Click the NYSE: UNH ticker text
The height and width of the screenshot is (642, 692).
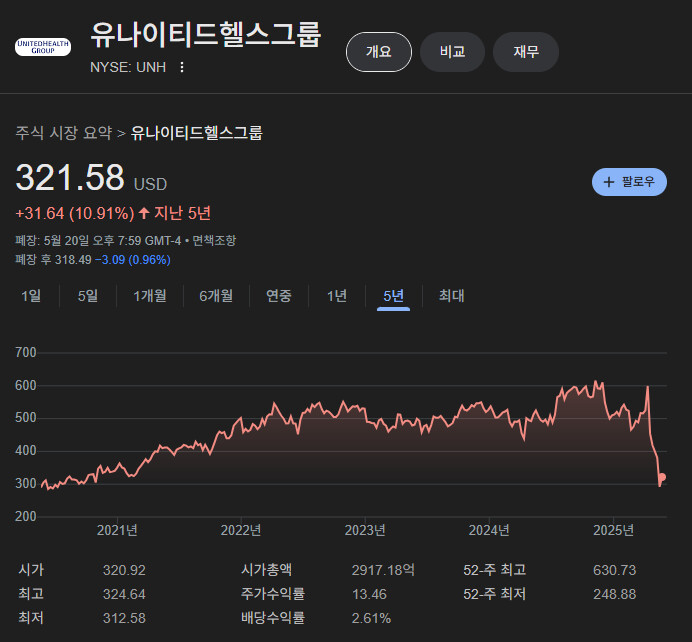tap(128, 67)
